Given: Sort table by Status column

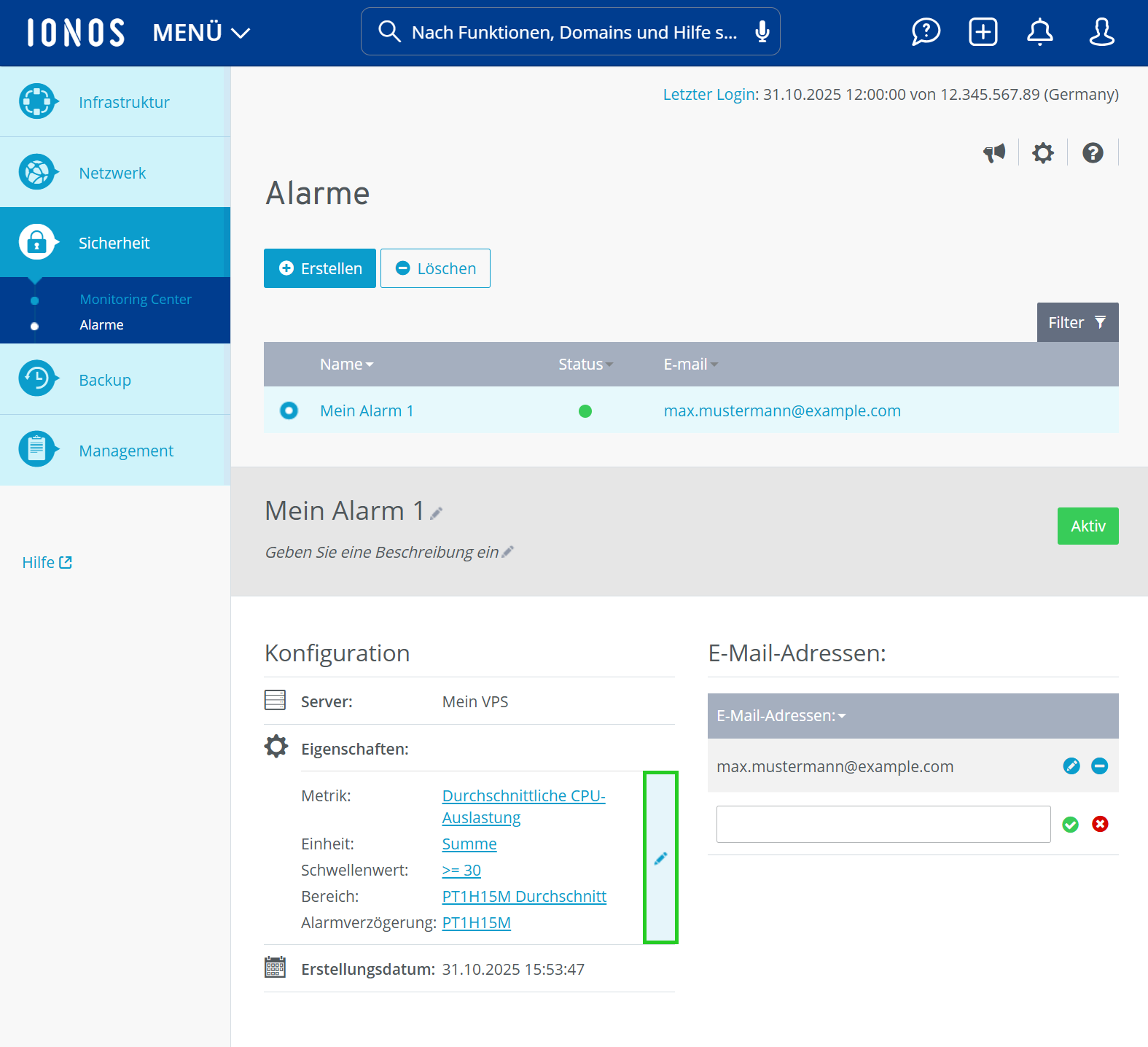Looking at the screenshot, I should coord(585,365).
